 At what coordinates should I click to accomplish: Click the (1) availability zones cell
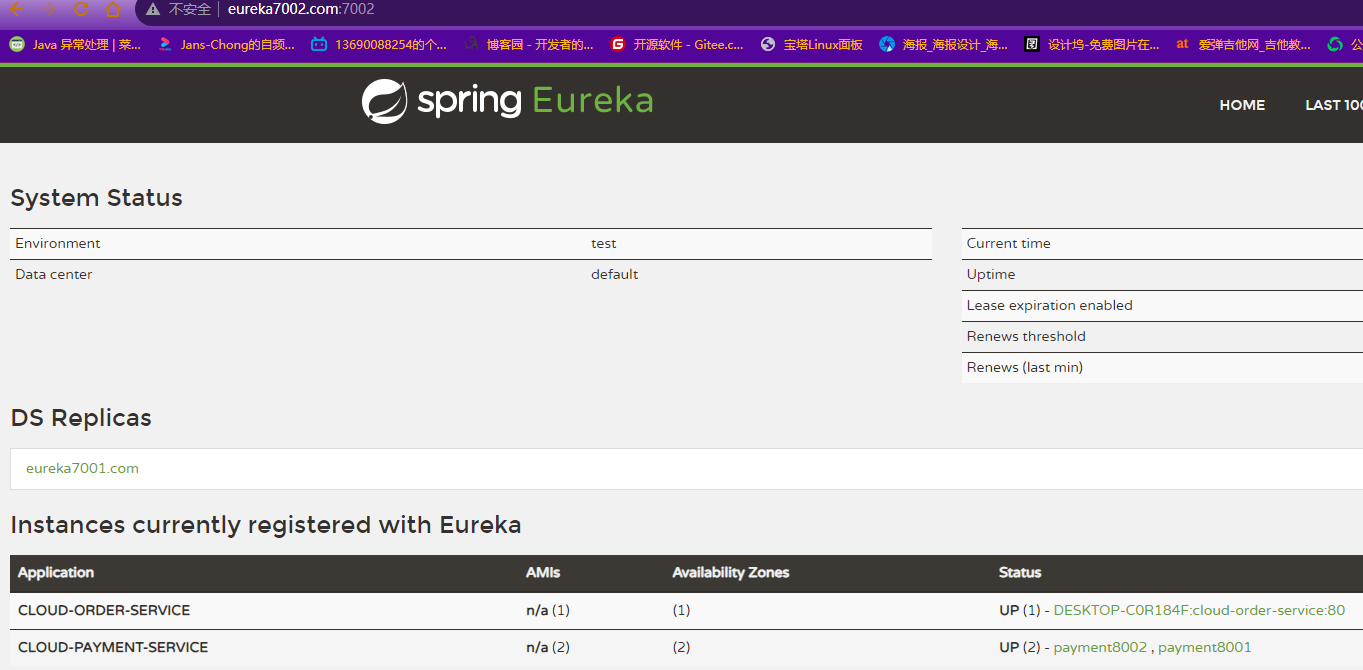[x=681, y=610]
